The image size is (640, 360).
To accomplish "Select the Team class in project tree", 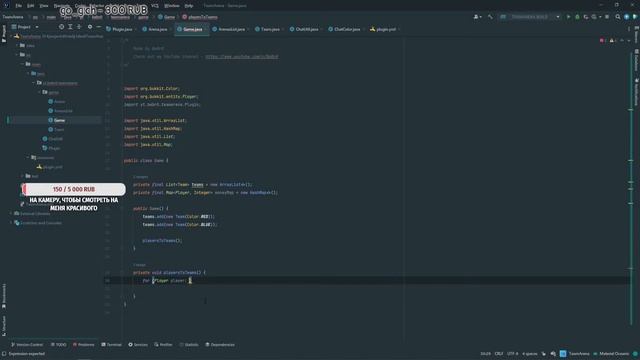I will (x=59, y=130).
